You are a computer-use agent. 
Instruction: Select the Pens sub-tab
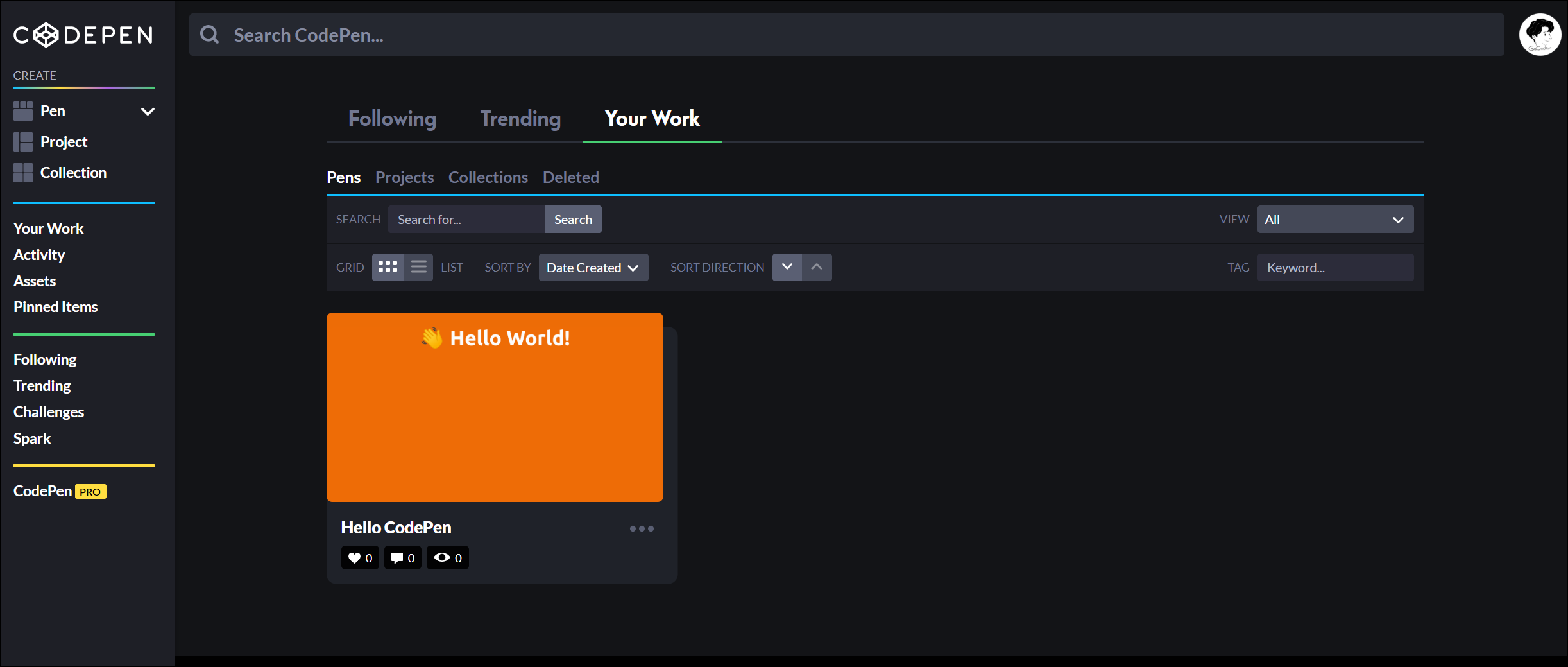(344, 177)
